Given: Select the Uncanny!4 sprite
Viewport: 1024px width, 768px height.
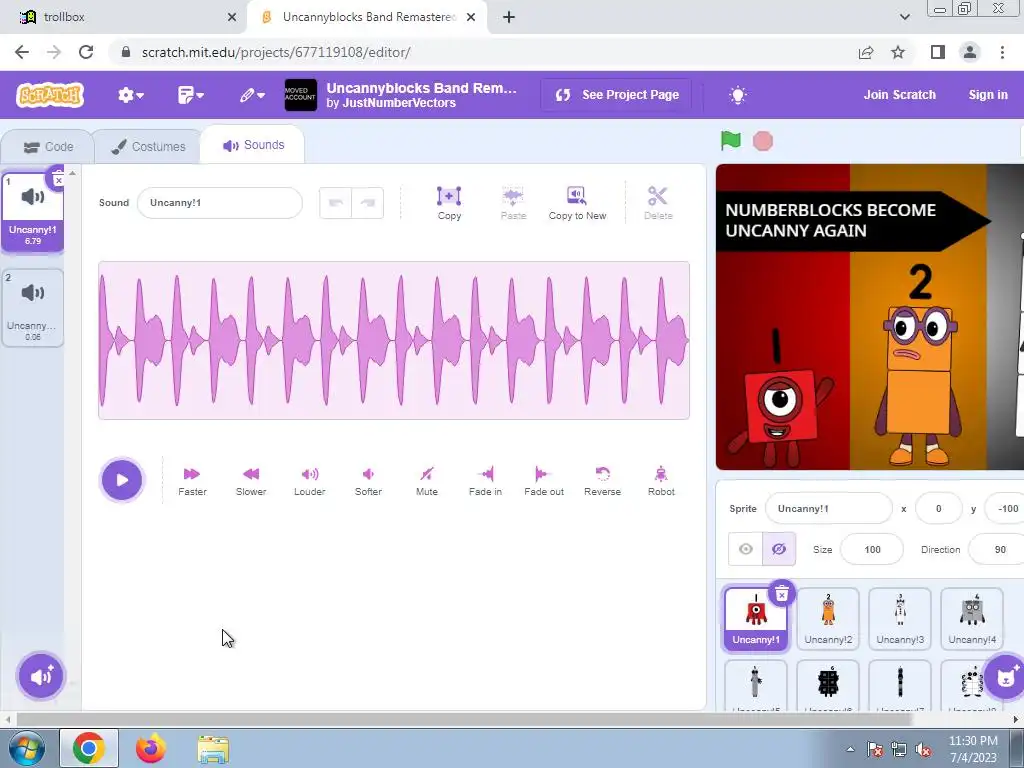Looking at the screenshot, I should [972, 618].
